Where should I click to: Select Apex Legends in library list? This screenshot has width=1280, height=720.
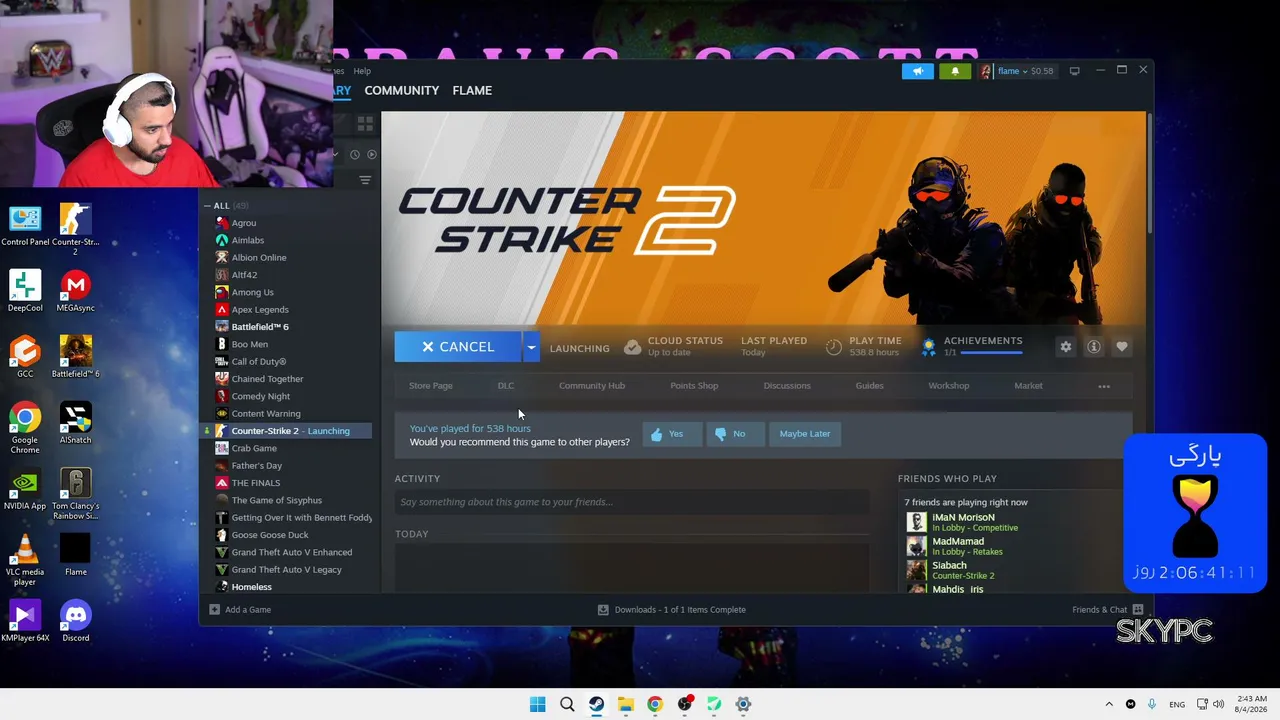coord(260,310)
